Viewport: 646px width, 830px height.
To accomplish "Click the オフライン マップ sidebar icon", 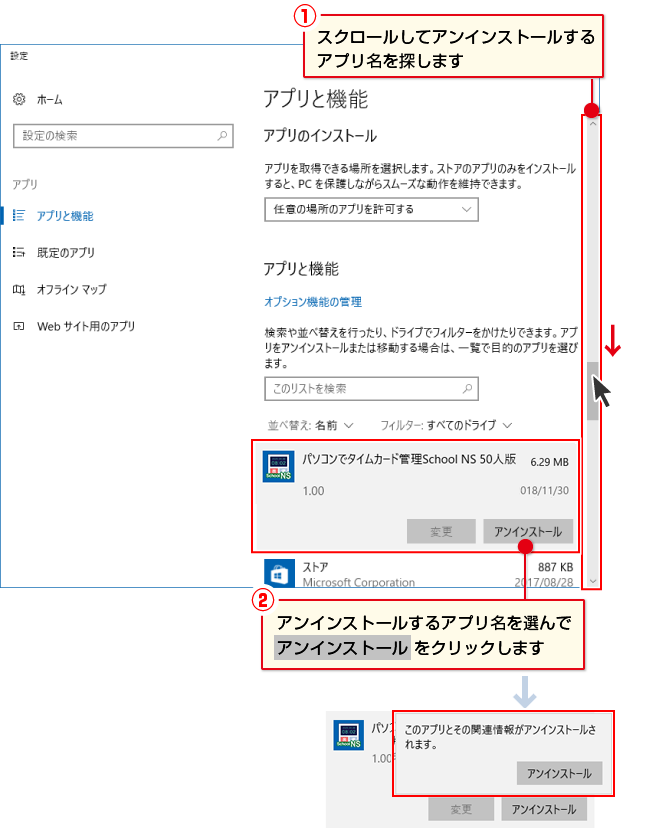I will (18, 289).
